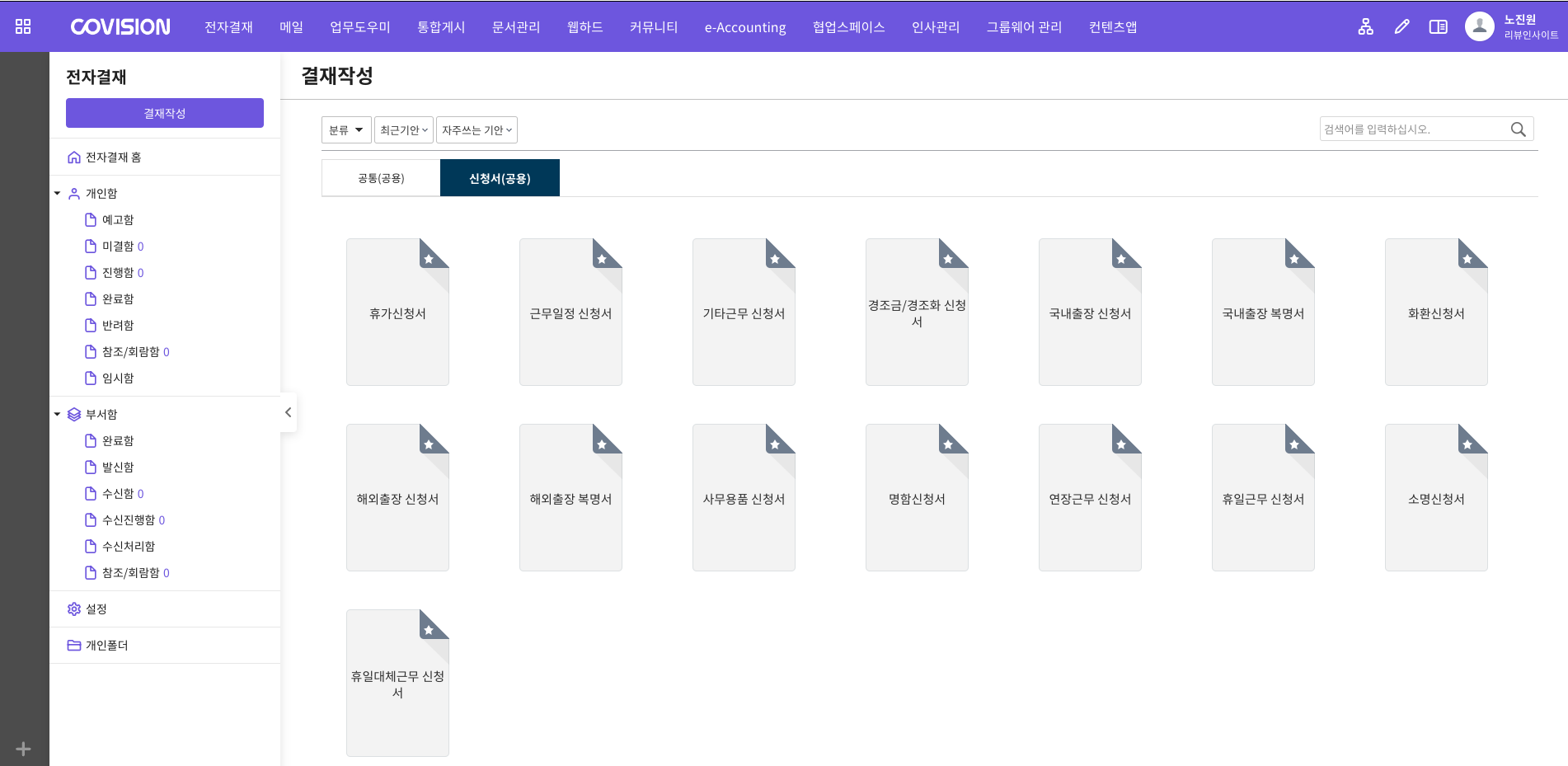Open the e-Accounting menu
The height and width of the screenshot is (766, 1568).
pos(744,27)
